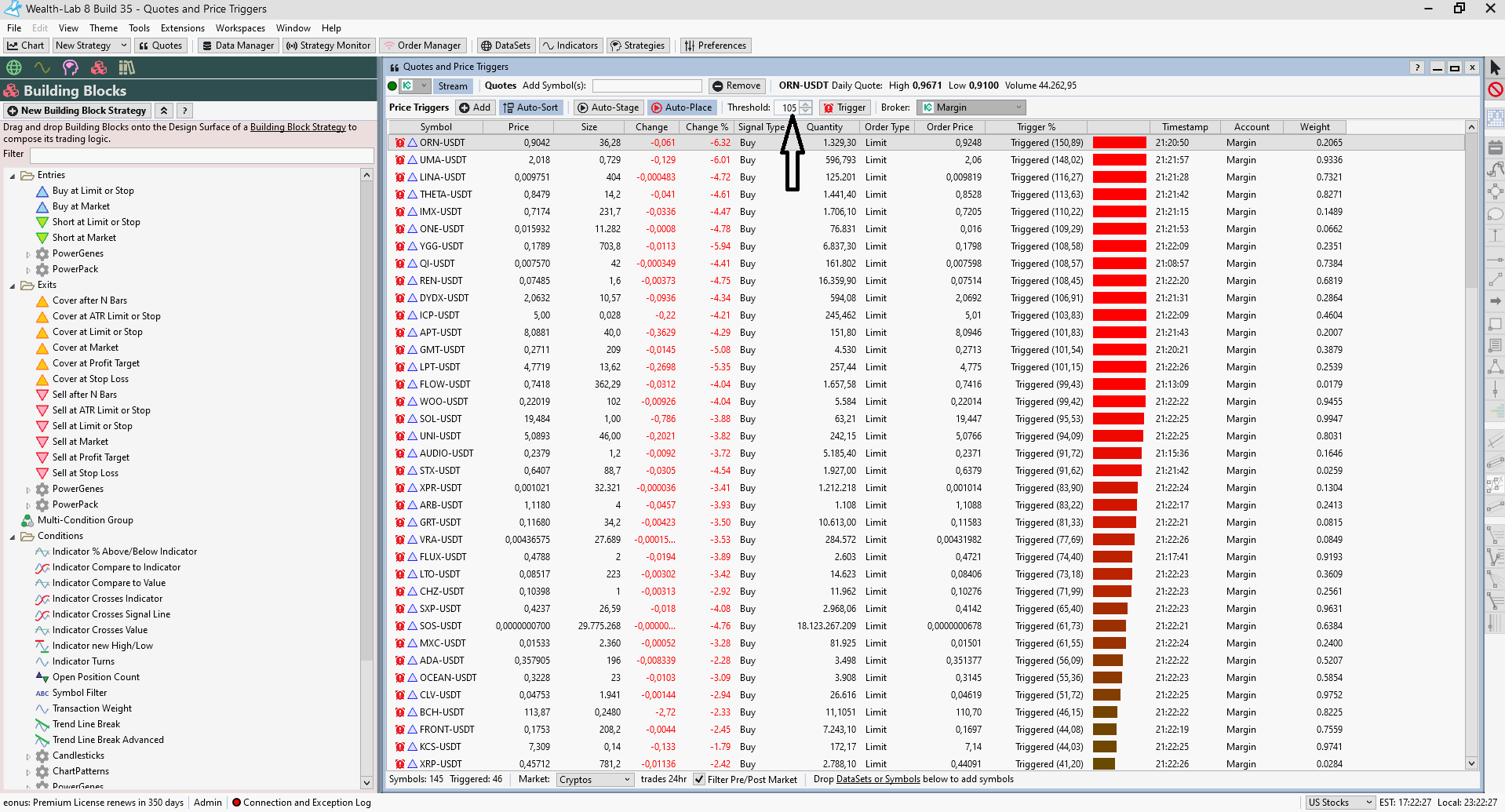Click the red trigger bar for ORN-USDT
This screenshot has height=812, width=1505.
pos(1119,143)
